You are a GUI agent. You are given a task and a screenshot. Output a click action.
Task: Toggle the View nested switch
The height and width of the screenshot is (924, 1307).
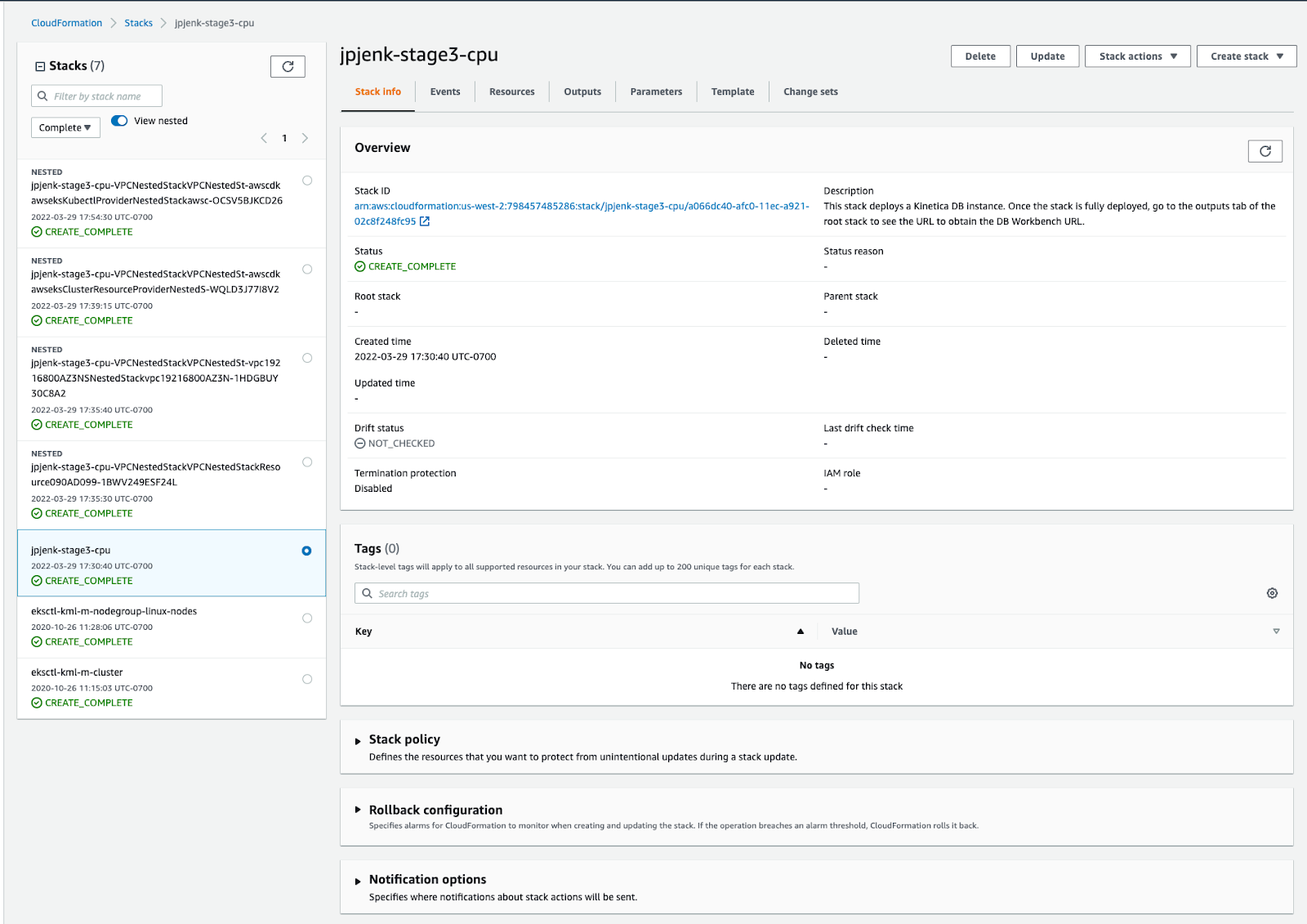click(x=119, y=120)
